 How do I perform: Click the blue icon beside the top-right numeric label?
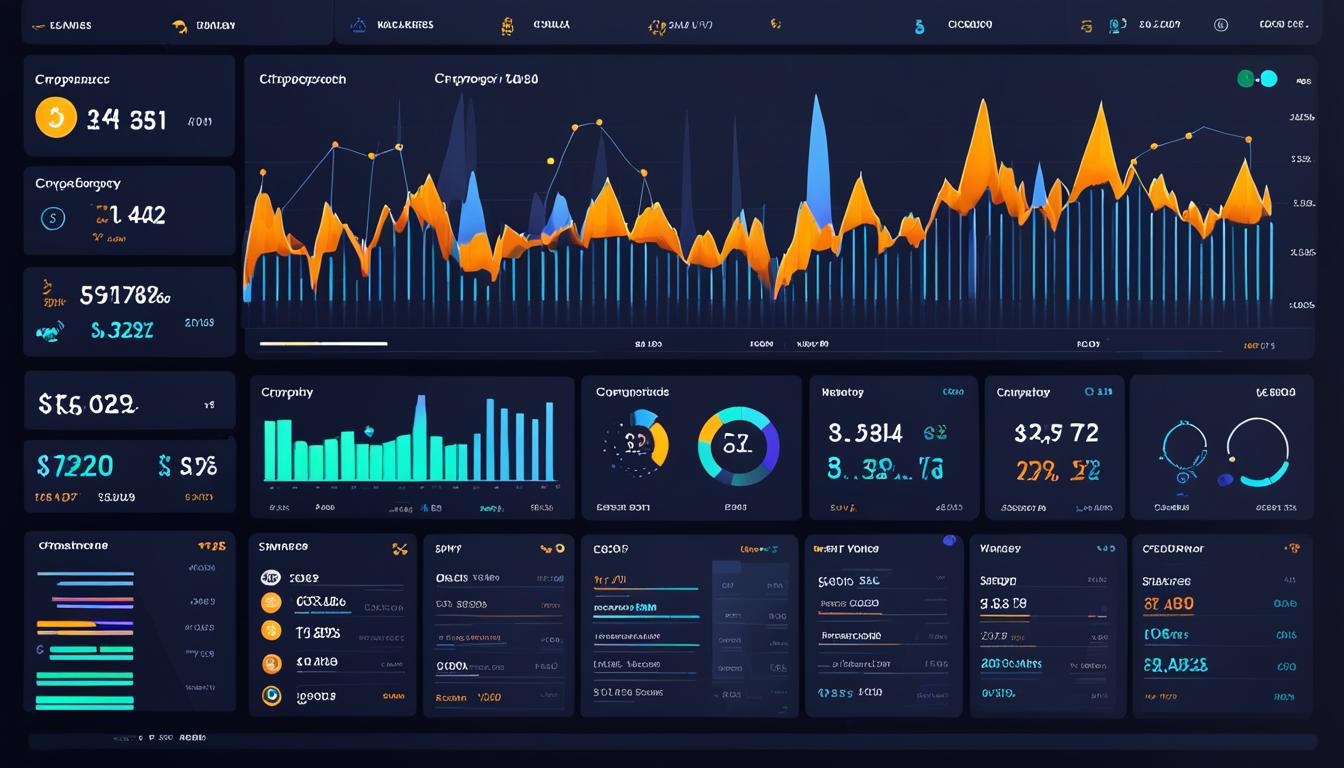coord(1117,25)
